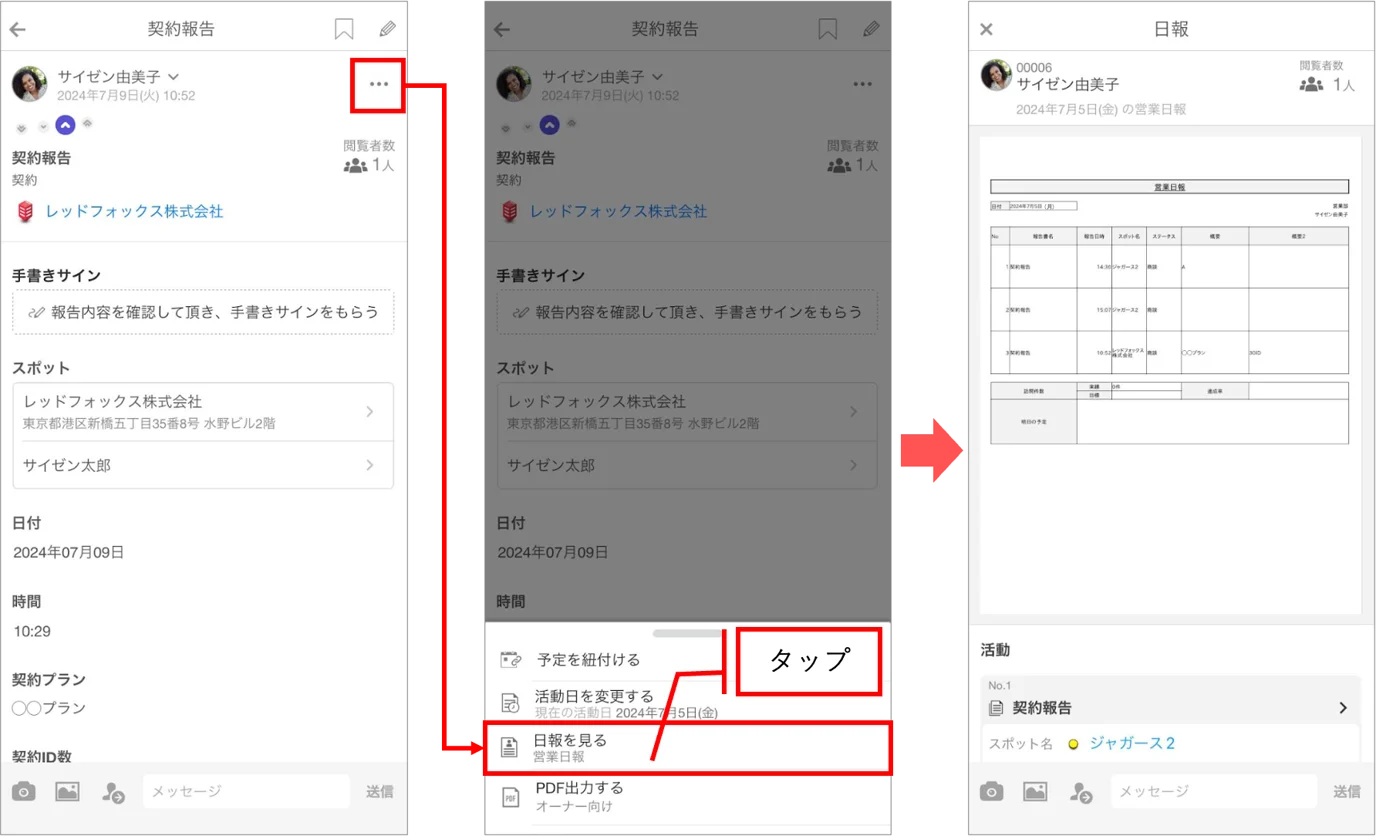The width and height of the screenshot is (1376, 836).
Task: Open image gallery icon in right panel bottom bar
Action: (x=1035, y=791)
